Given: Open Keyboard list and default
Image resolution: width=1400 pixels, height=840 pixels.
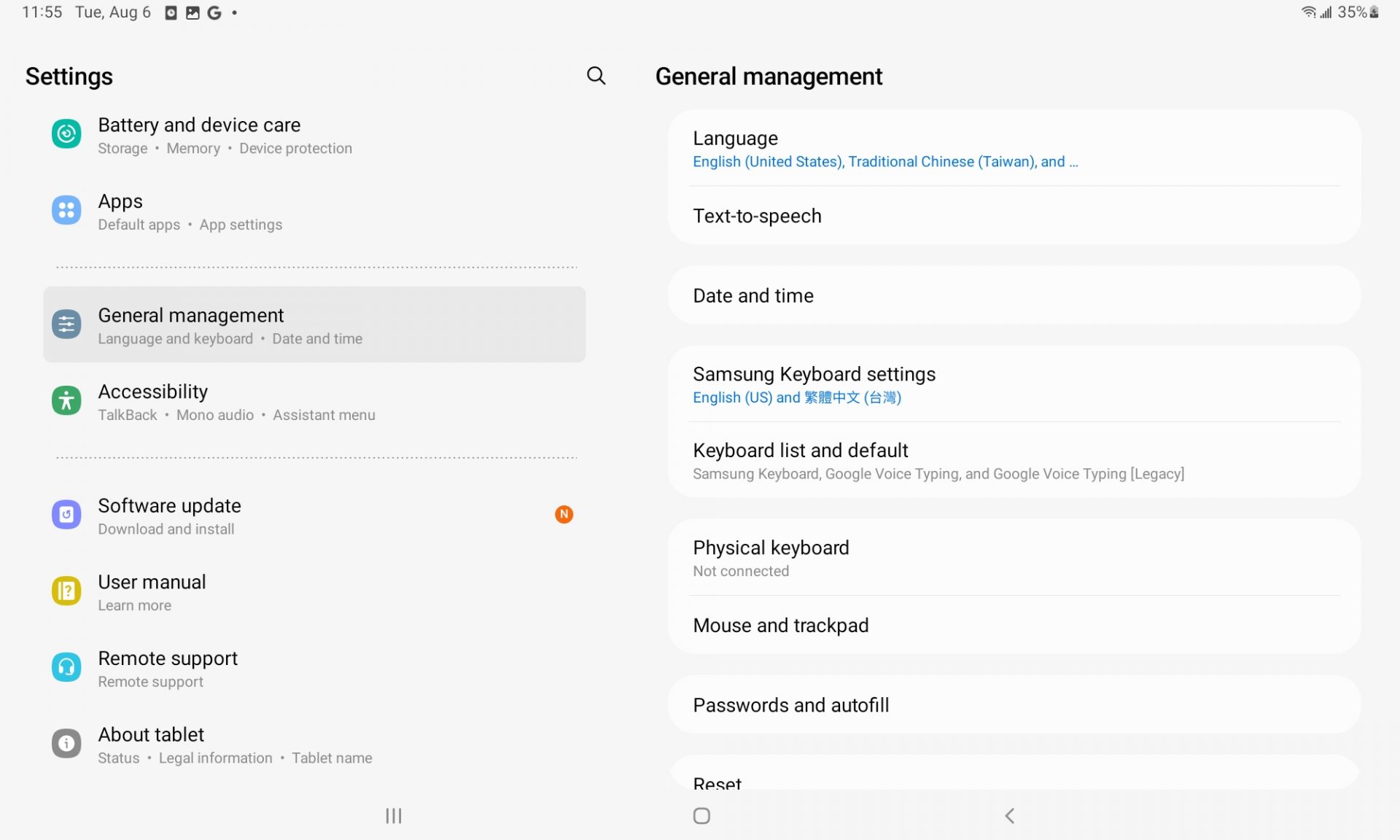Looking at the screenshot, I should [x=1014, y=461].
